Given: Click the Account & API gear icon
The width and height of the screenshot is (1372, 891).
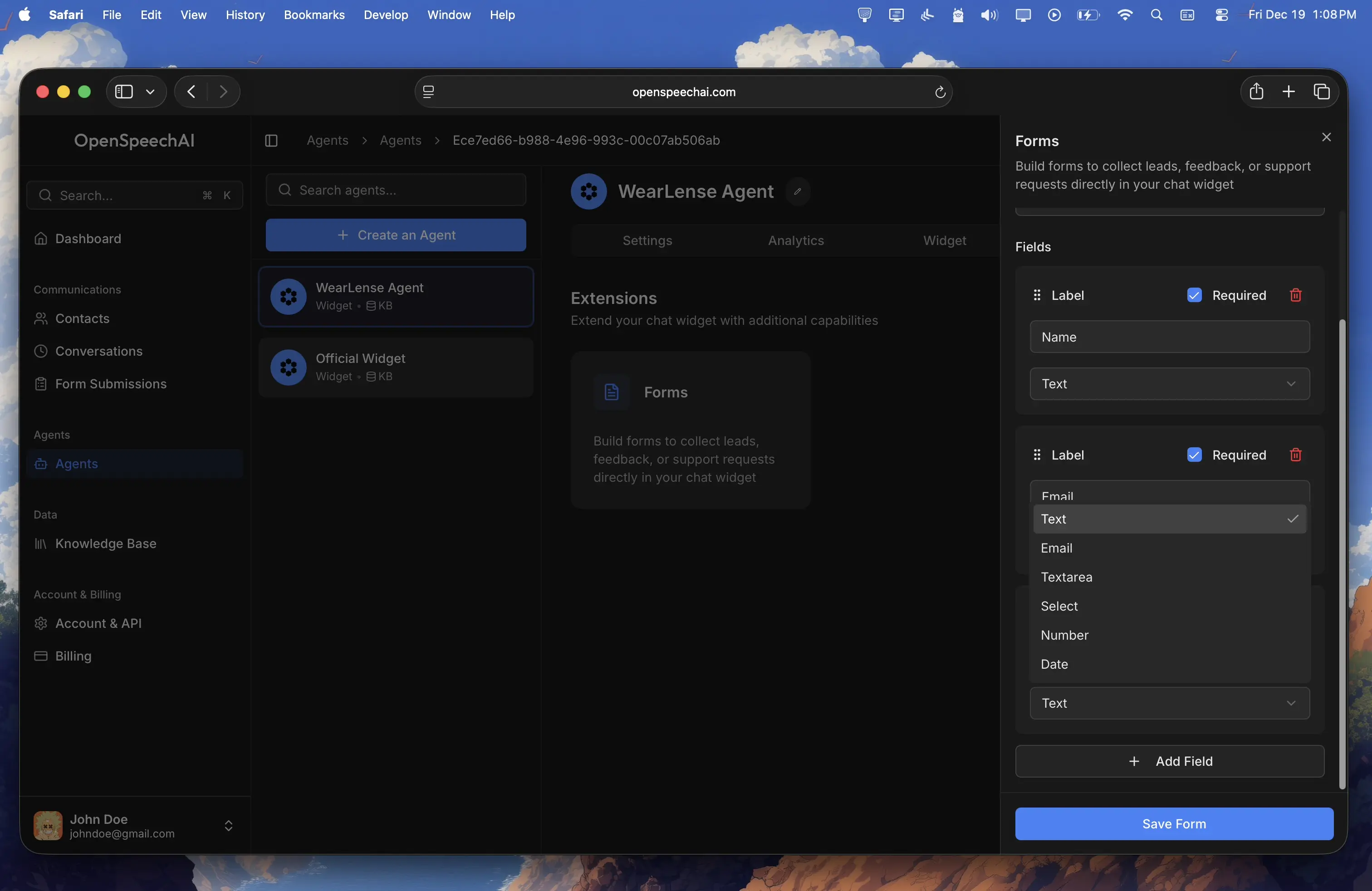Looking at the screenshot, I should point(40,623).
